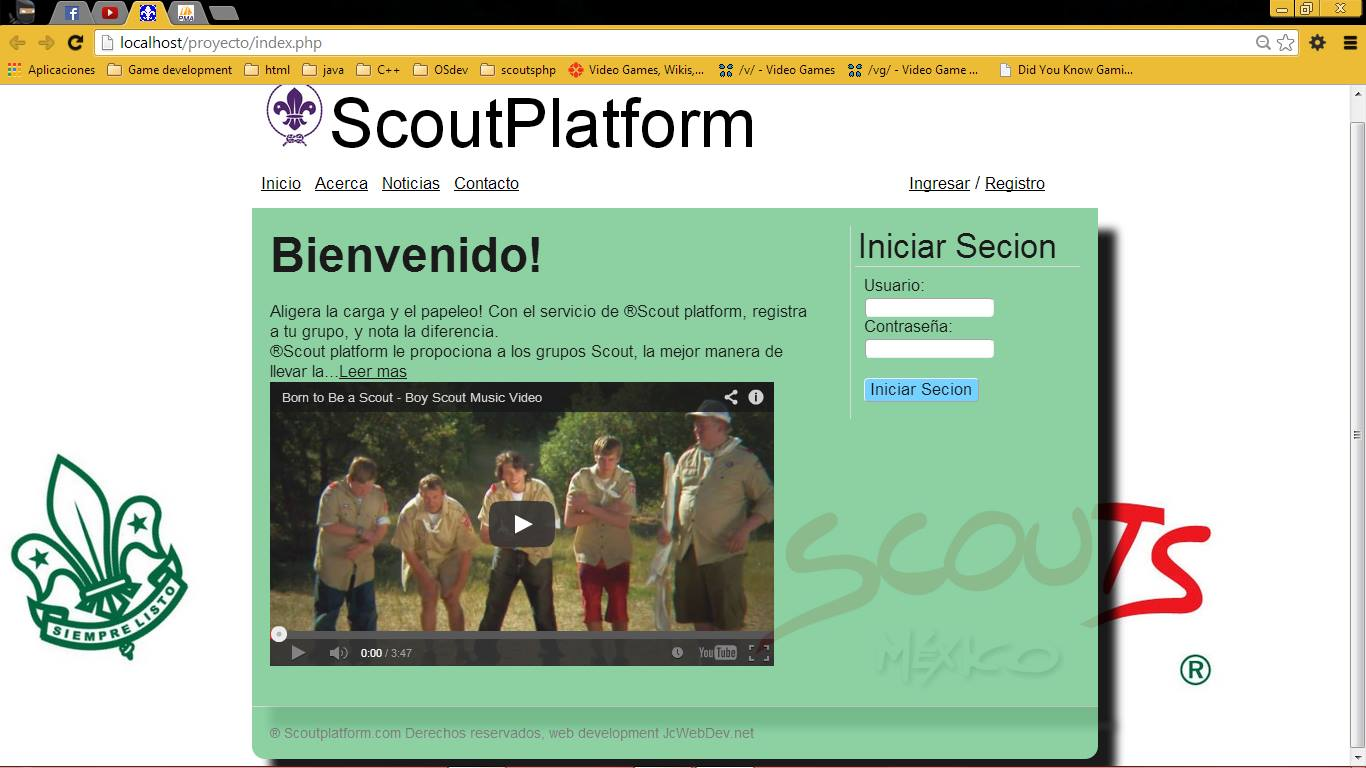Go to the Inicio page
This screenshot has width=1366, height=768.
tap(281, 183)
